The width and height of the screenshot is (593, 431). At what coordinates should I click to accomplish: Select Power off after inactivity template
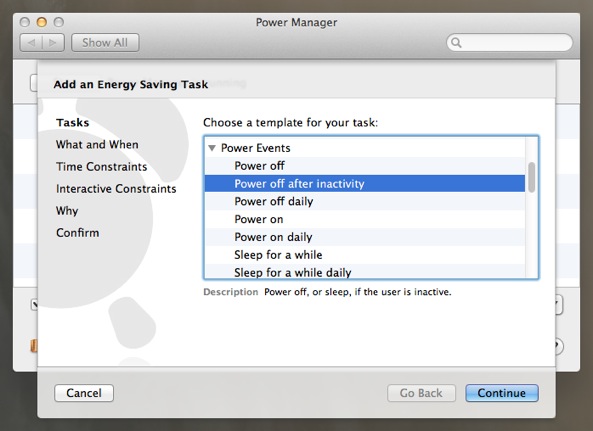pyautogui.click(x=365, y=183)
